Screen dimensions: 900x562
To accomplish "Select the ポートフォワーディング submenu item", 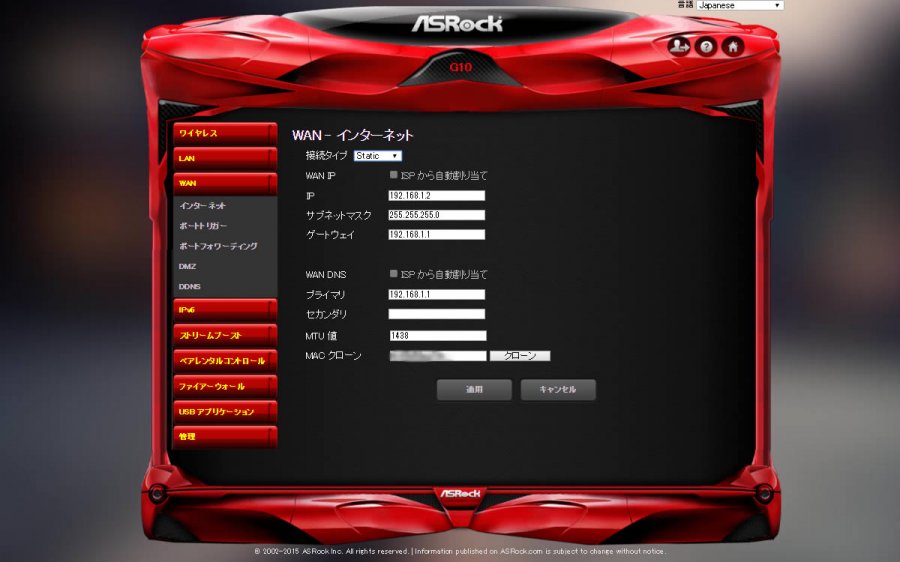I will (x=218, y=246).
